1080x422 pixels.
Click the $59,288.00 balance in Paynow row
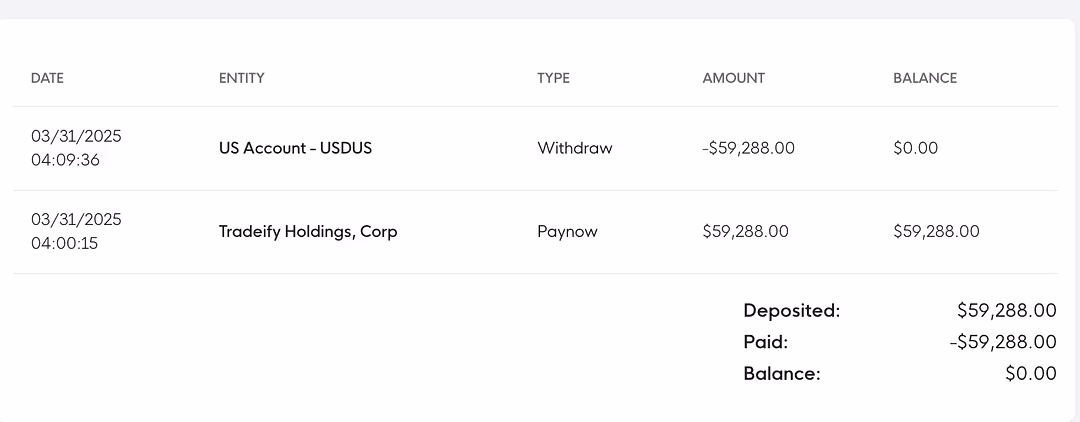[x=936, y=232]
